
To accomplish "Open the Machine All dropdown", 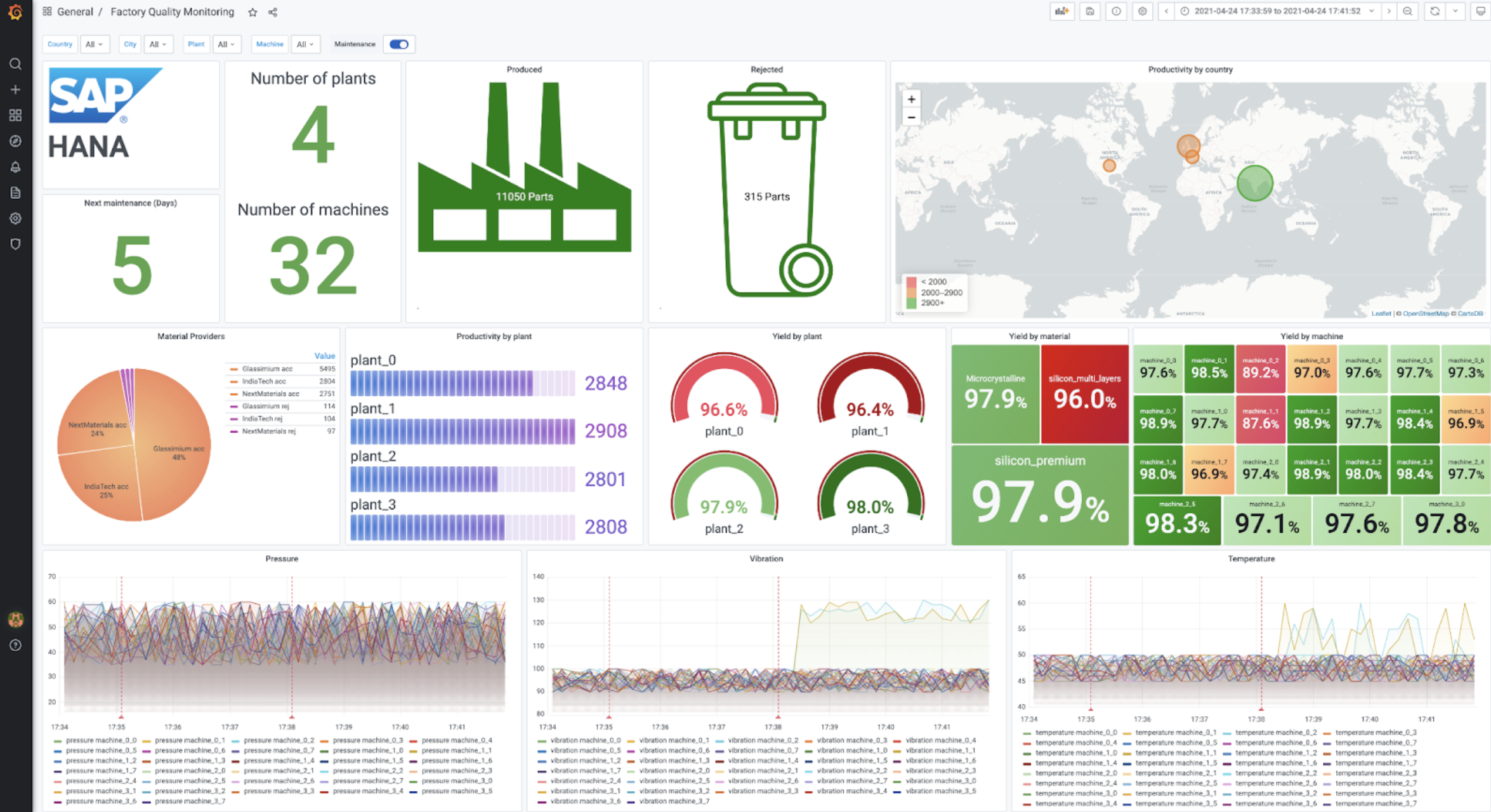I will pyautogui.click(x=305, y=44).
